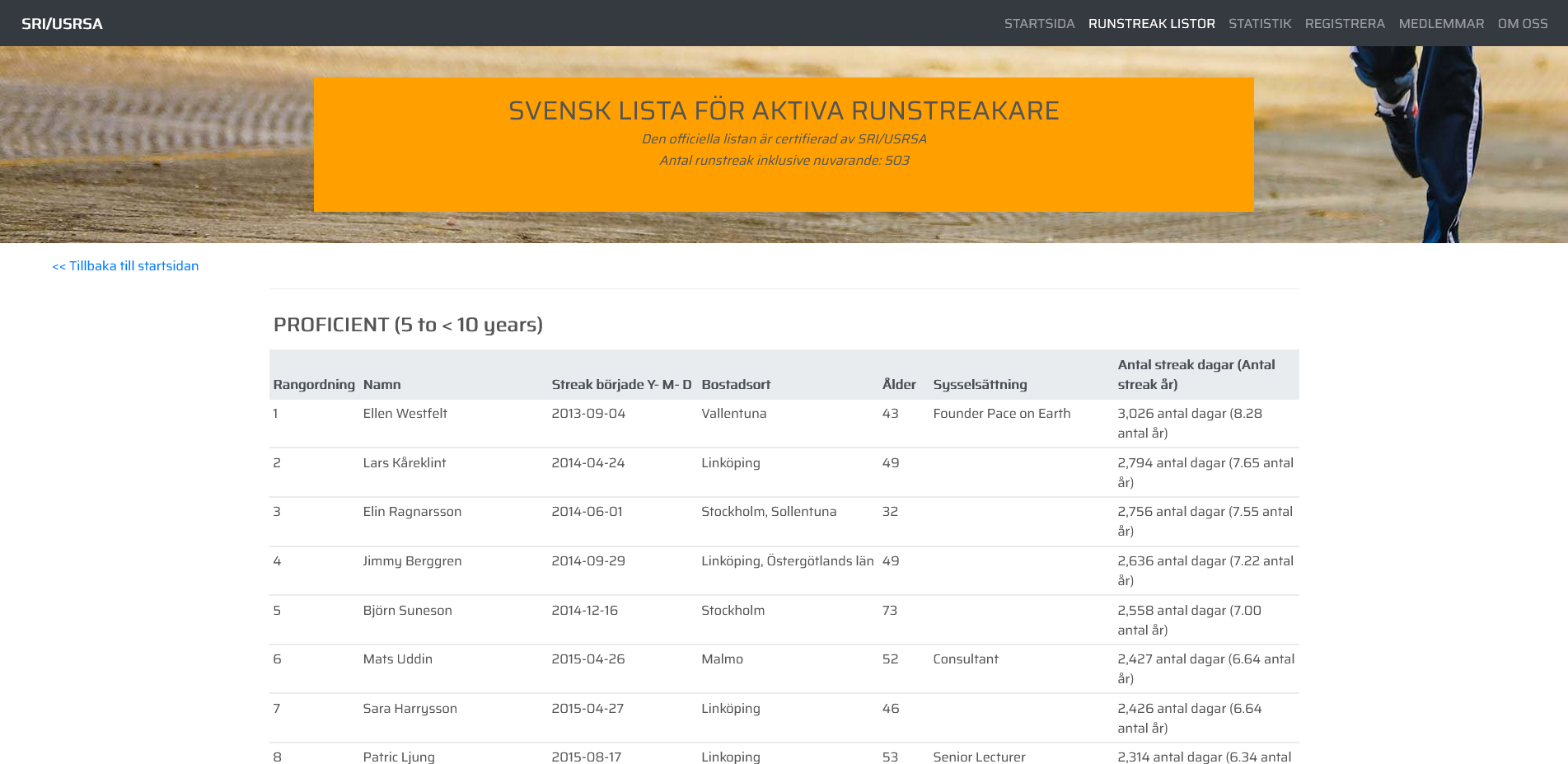Go to the STATISTIK page

pos(1260,24)
